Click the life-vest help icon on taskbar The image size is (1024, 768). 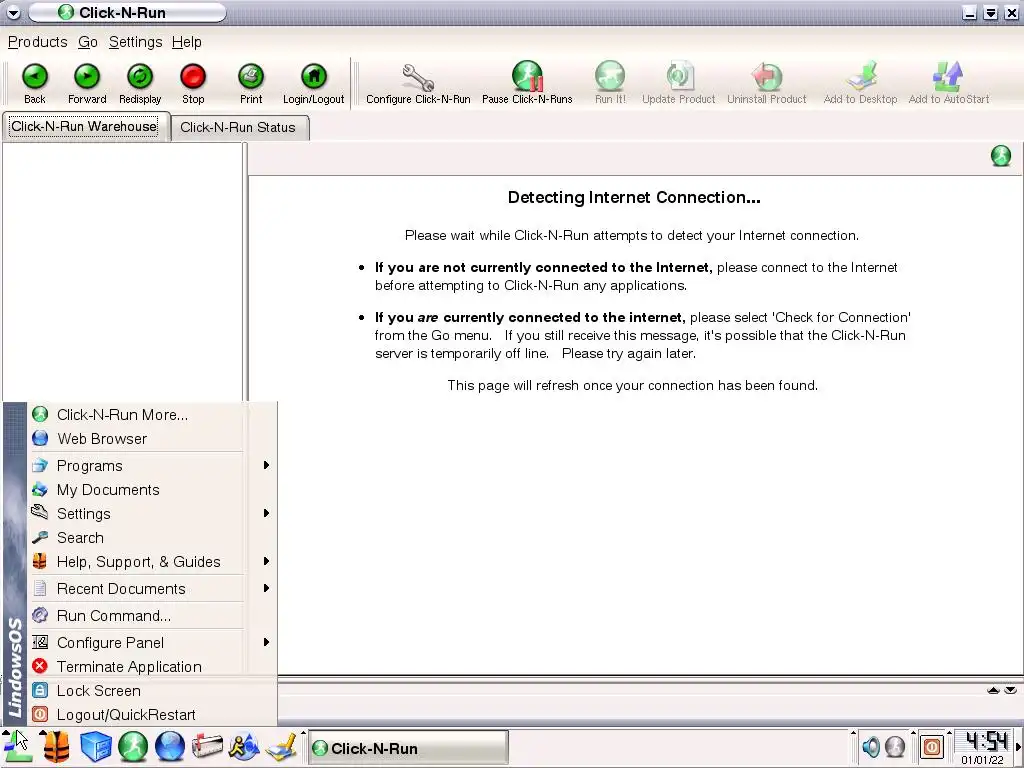(56, 748)
